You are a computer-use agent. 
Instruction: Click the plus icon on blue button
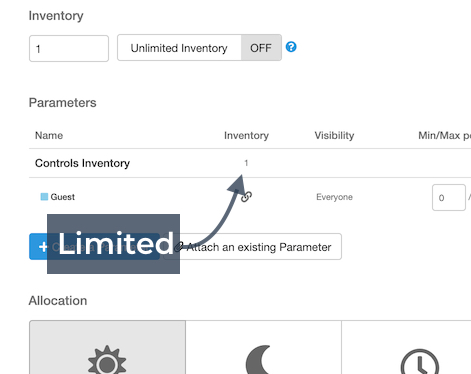(x=43, y=247)
